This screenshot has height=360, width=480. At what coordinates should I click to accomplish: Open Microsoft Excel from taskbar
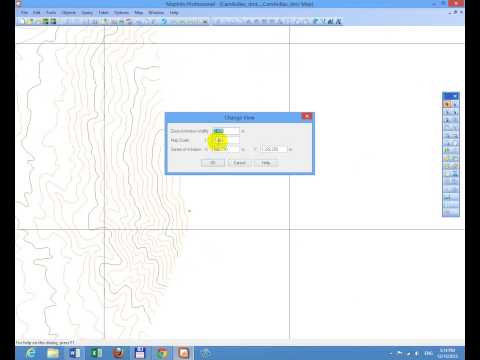click(96, 353)
